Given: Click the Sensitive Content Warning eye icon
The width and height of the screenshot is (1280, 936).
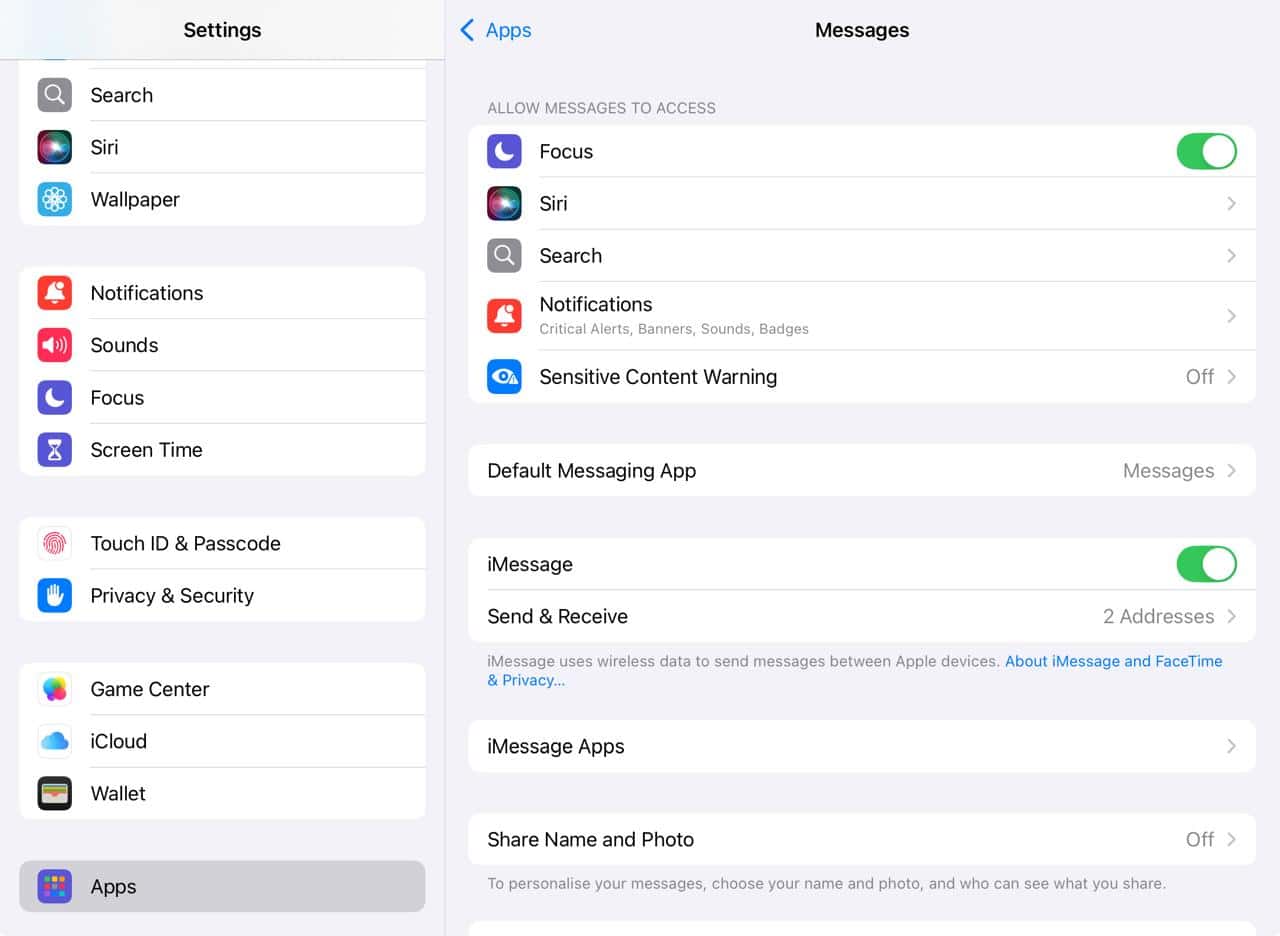Looking at the screenshot, I should point(504,376).
